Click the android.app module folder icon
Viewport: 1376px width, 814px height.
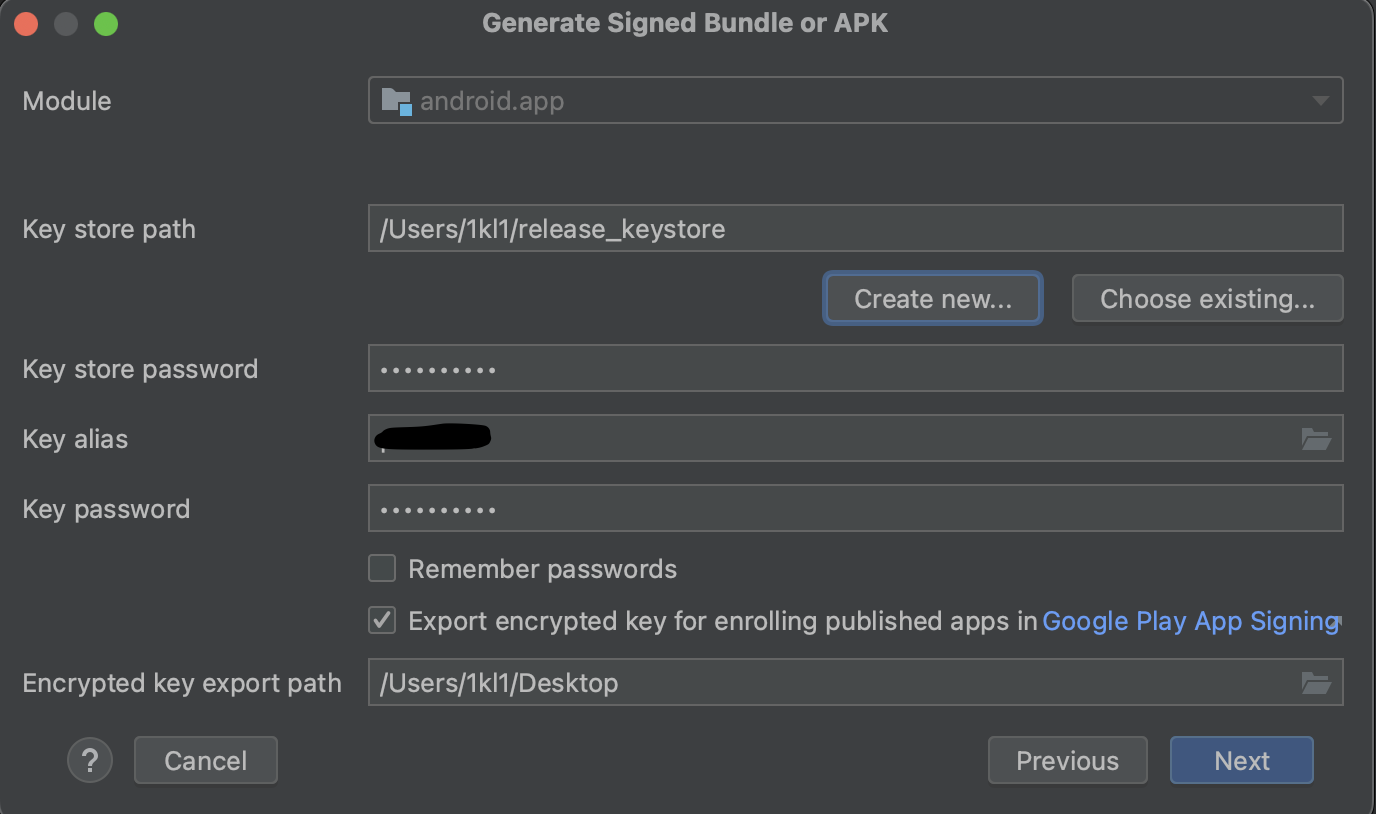(396, 101)
